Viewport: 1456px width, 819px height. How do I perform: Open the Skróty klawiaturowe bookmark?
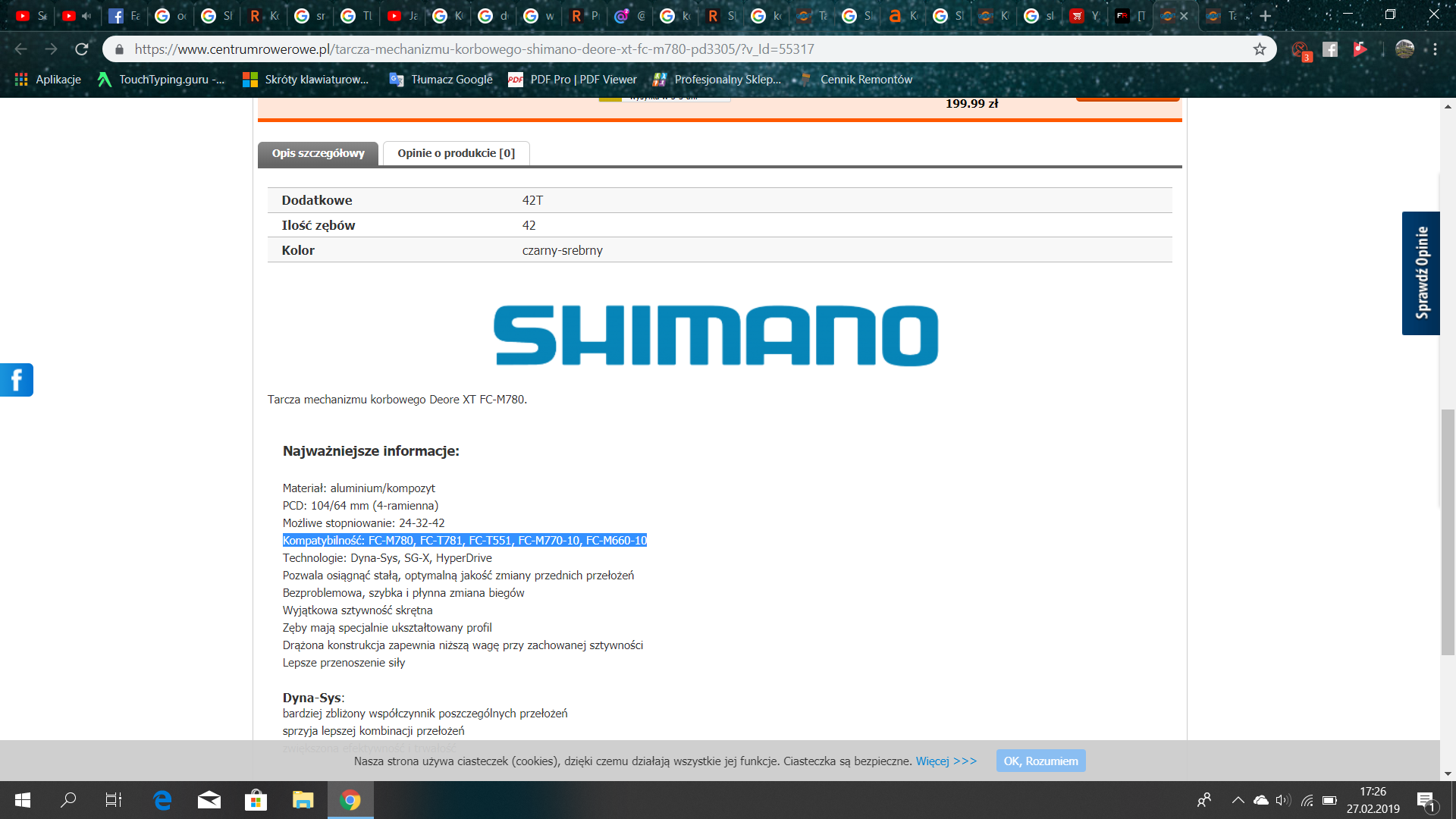(306, 80)
